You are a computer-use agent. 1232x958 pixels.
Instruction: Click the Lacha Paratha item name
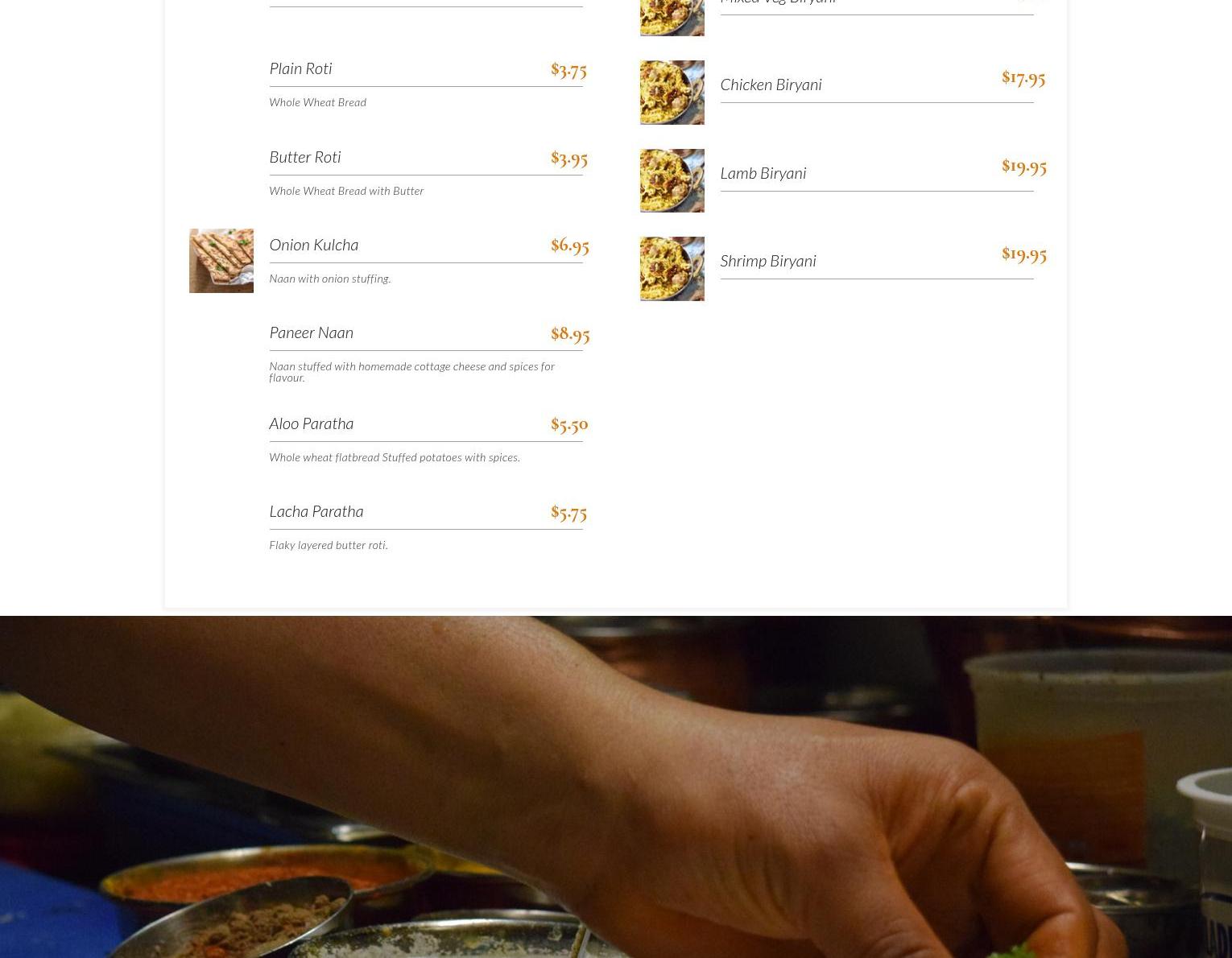[316, 511]
